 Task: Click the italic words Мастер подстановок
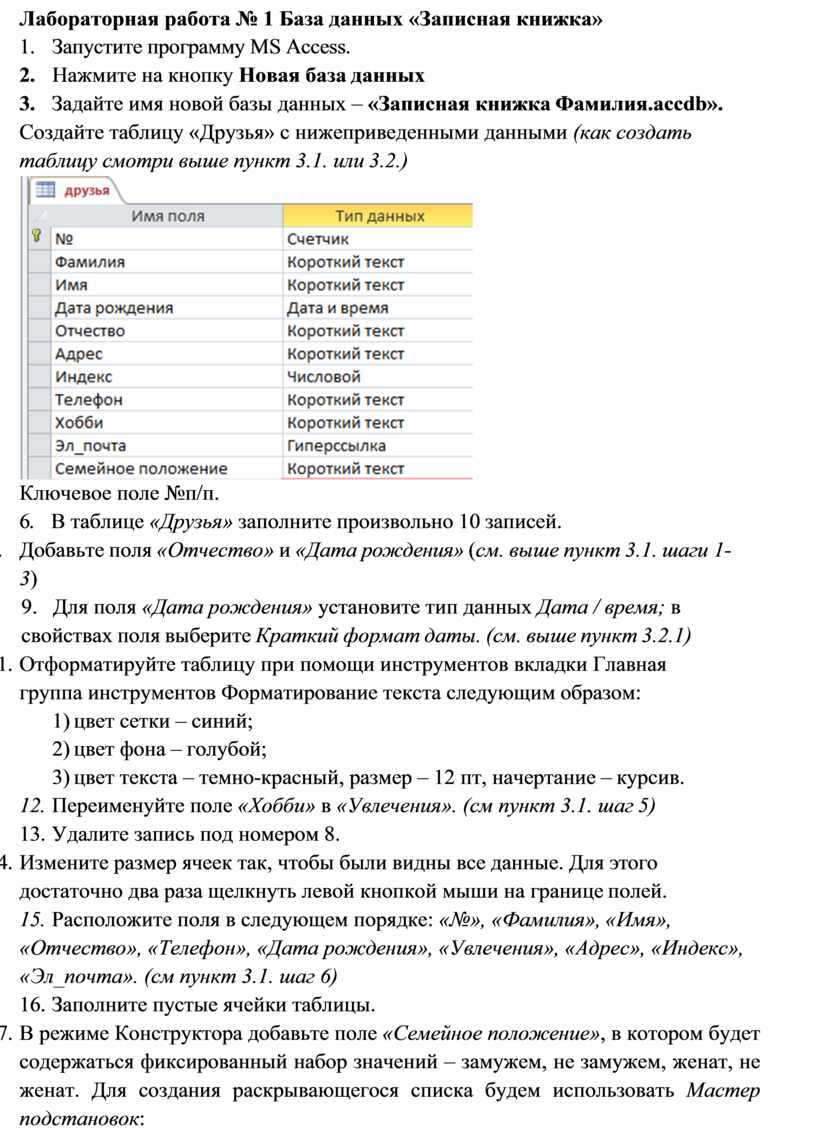(x=389, y=1104)
